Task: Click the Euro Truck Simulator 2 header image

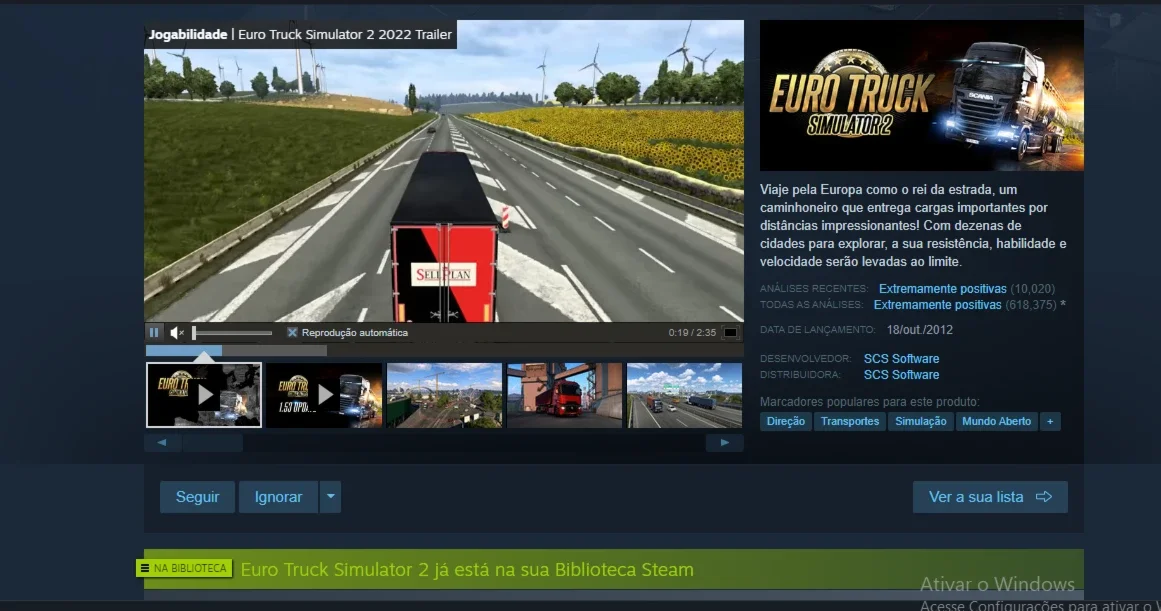Action: click(922, 96)
